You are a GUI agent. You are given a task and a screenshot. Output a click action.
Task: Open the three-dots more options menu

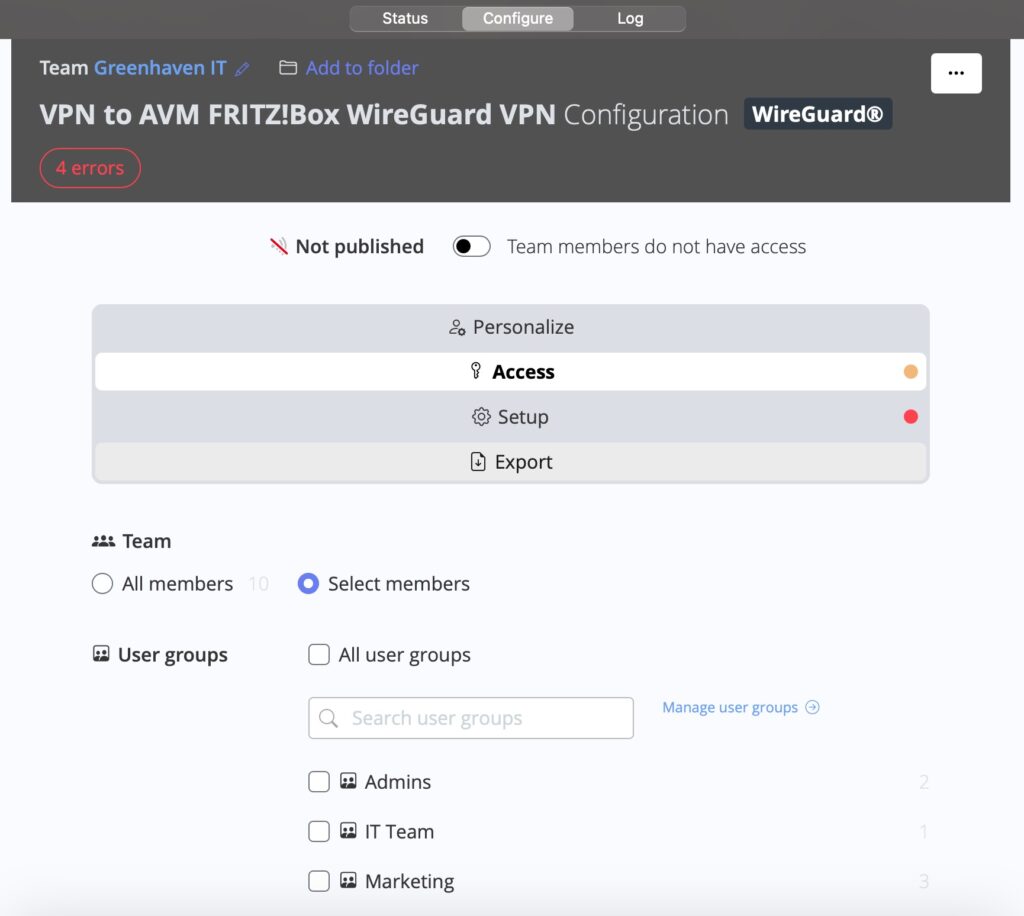coord(956,73)
